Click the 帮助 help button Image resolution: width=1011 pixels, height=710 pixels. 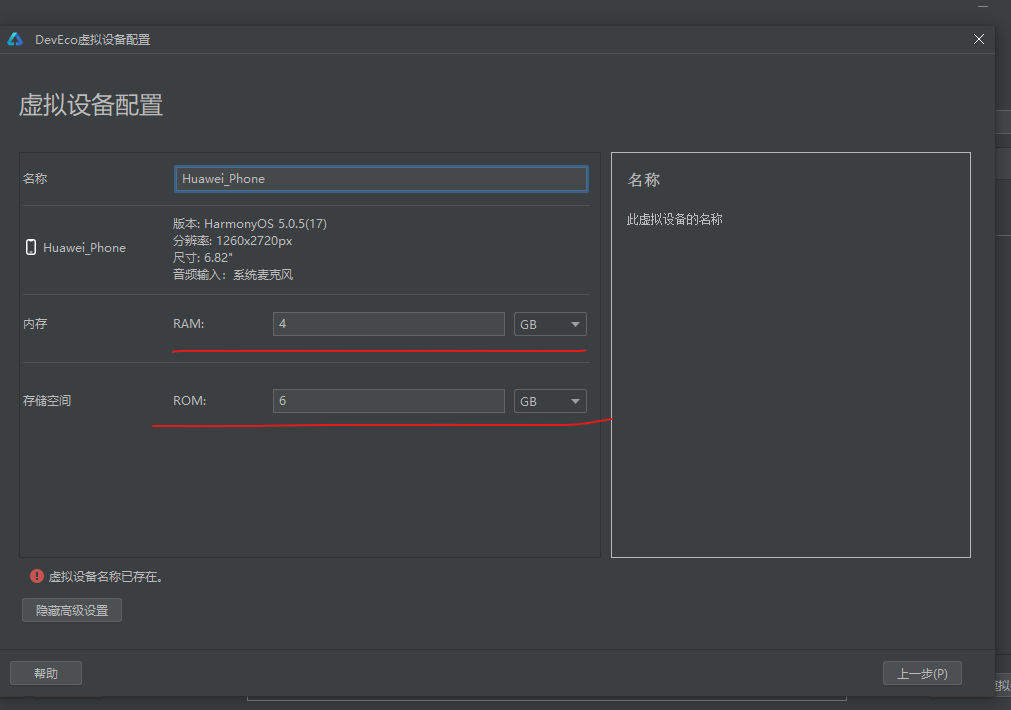coord(46,673)
